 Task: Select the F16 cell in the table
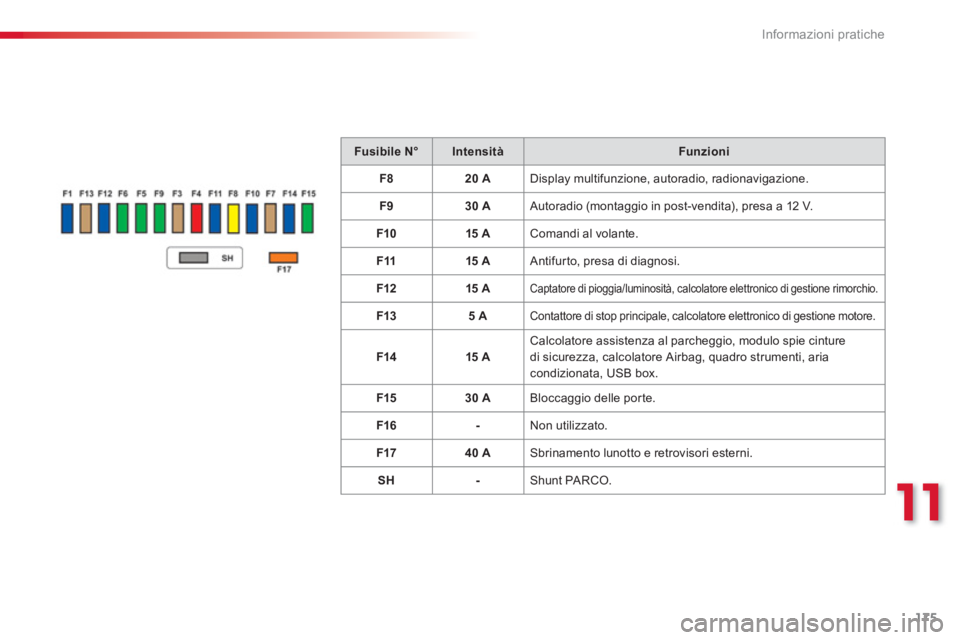386,426
